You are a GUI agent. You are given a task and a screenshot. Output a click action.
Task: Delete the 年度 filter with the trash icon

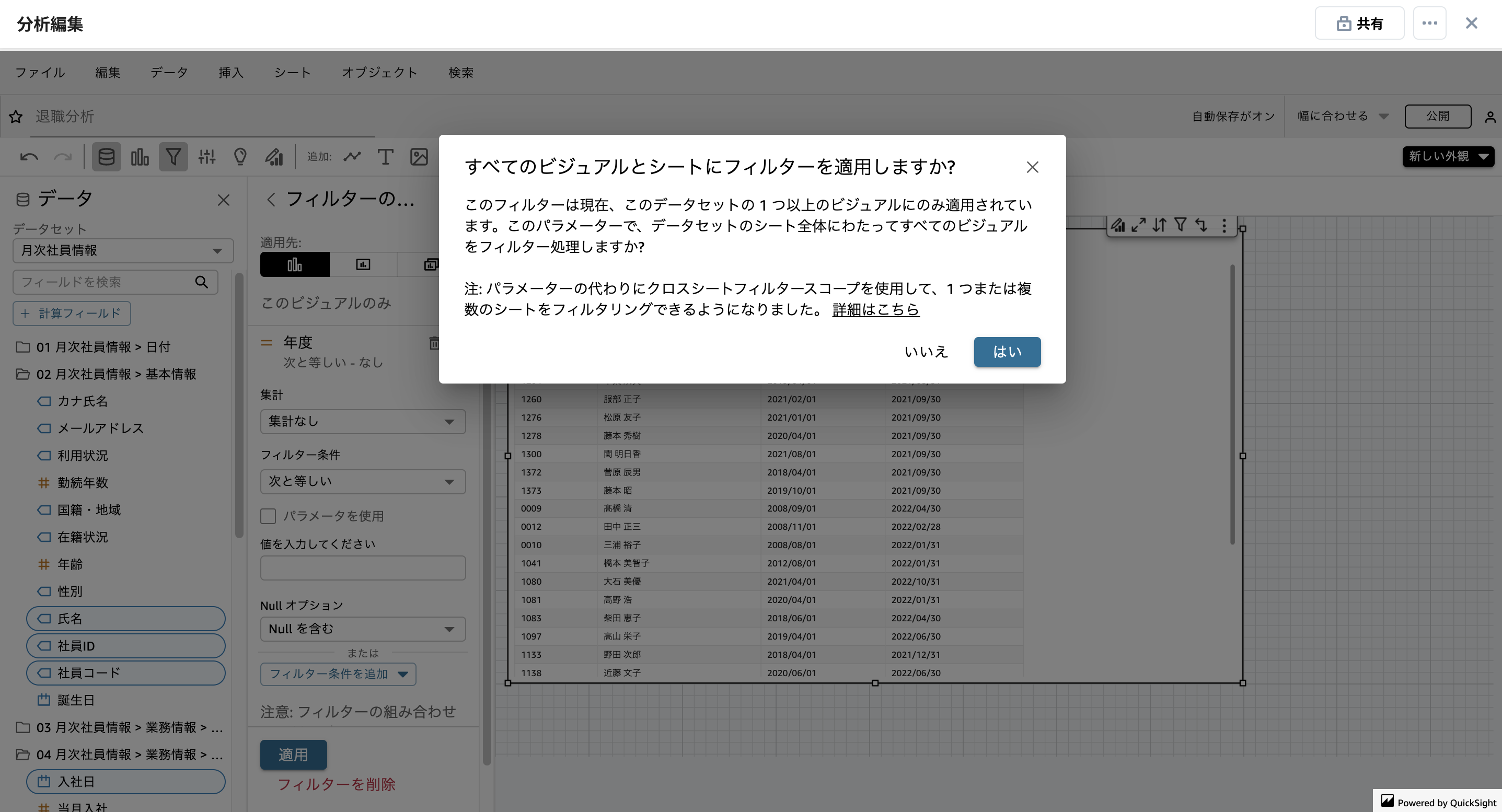435,343
